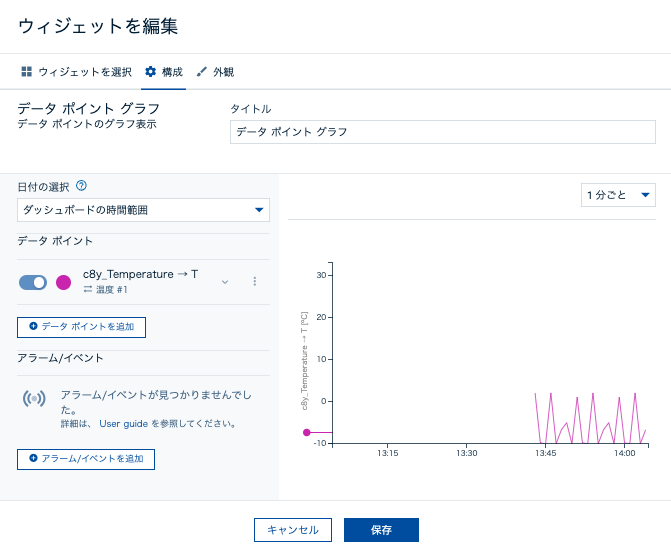The height and width of the screenshot is (557, 671).
Task: Switch to the 構成 tab
Action: click(163, 72)
